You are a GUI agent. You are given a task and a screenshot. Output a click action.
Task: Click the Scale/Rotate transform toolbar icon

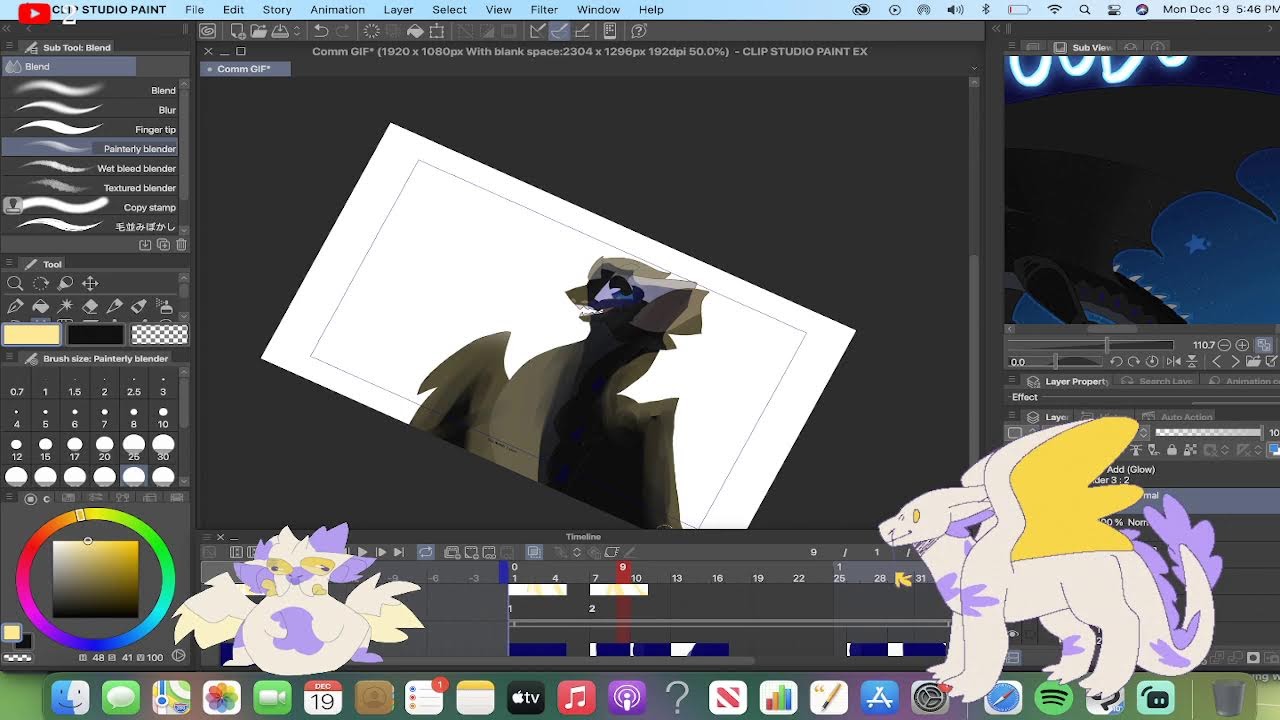click(x=437, y=31)
